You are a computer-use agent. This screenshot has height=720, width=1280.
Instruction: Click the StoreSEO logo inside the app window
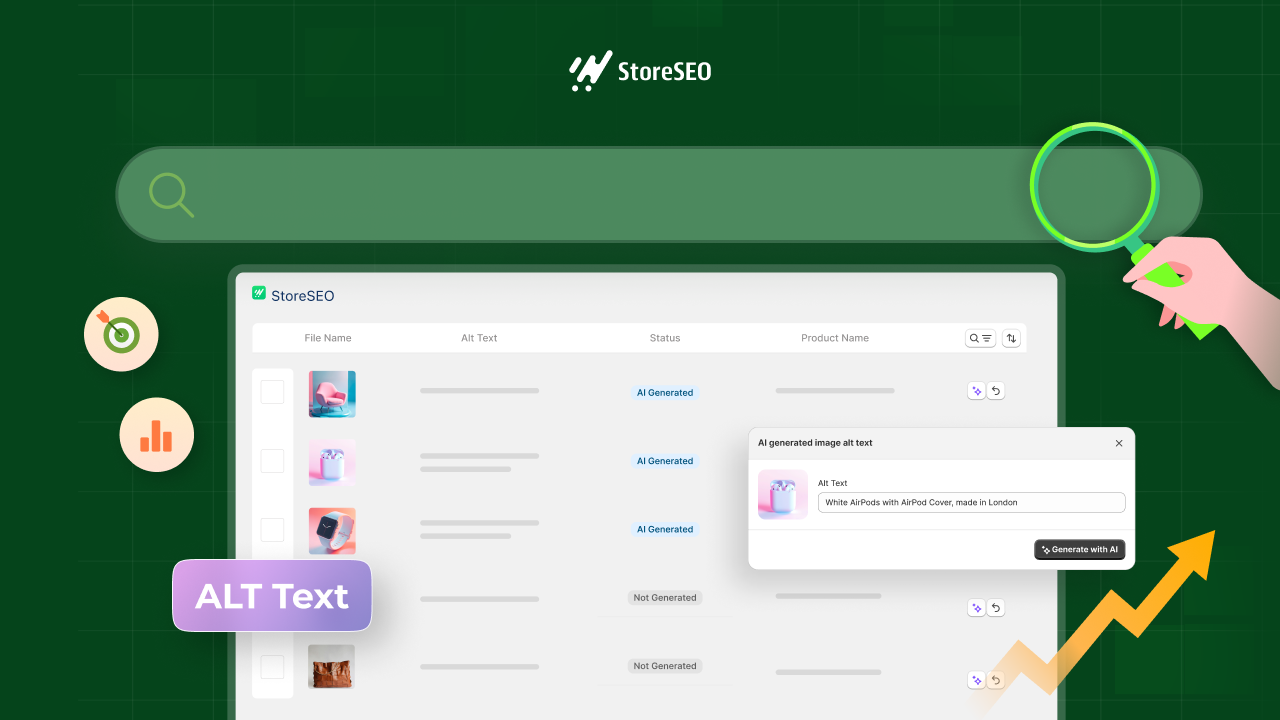coord(293,295)
